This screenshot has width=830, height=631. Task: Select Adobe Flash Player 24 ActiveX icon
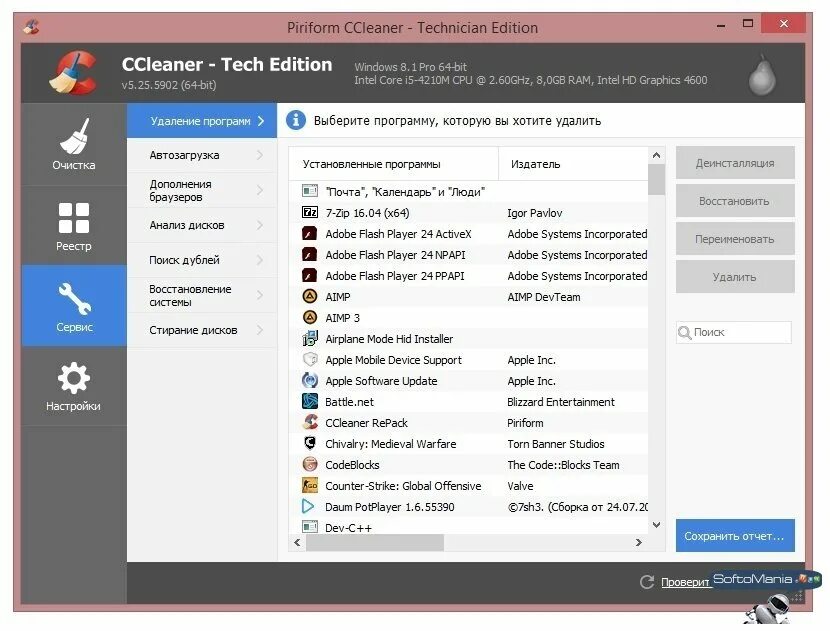tap(310, 233)
